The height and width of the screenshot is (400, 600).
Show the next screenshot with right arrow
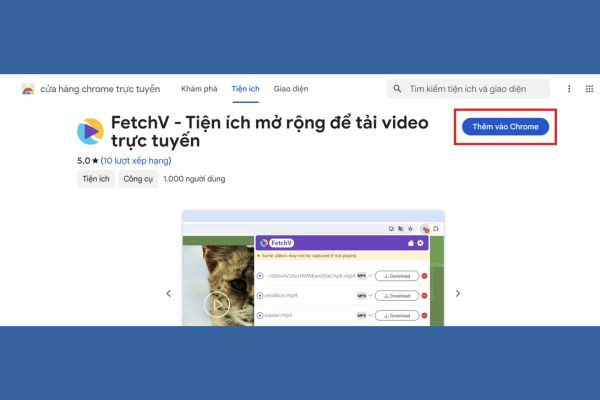(x=458, y=294)
